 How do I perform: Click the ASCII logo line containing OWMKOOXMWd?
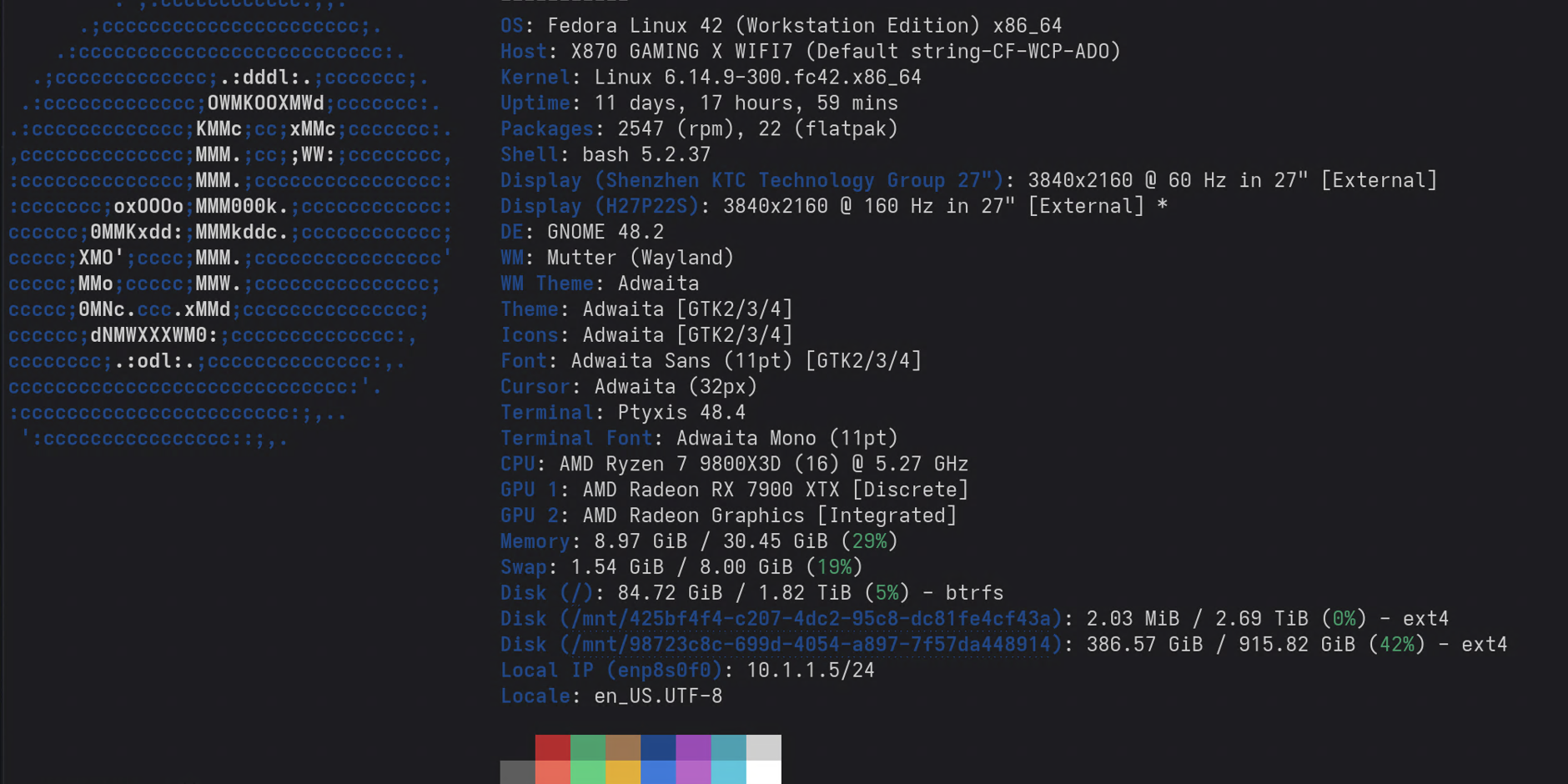(230, 103)
